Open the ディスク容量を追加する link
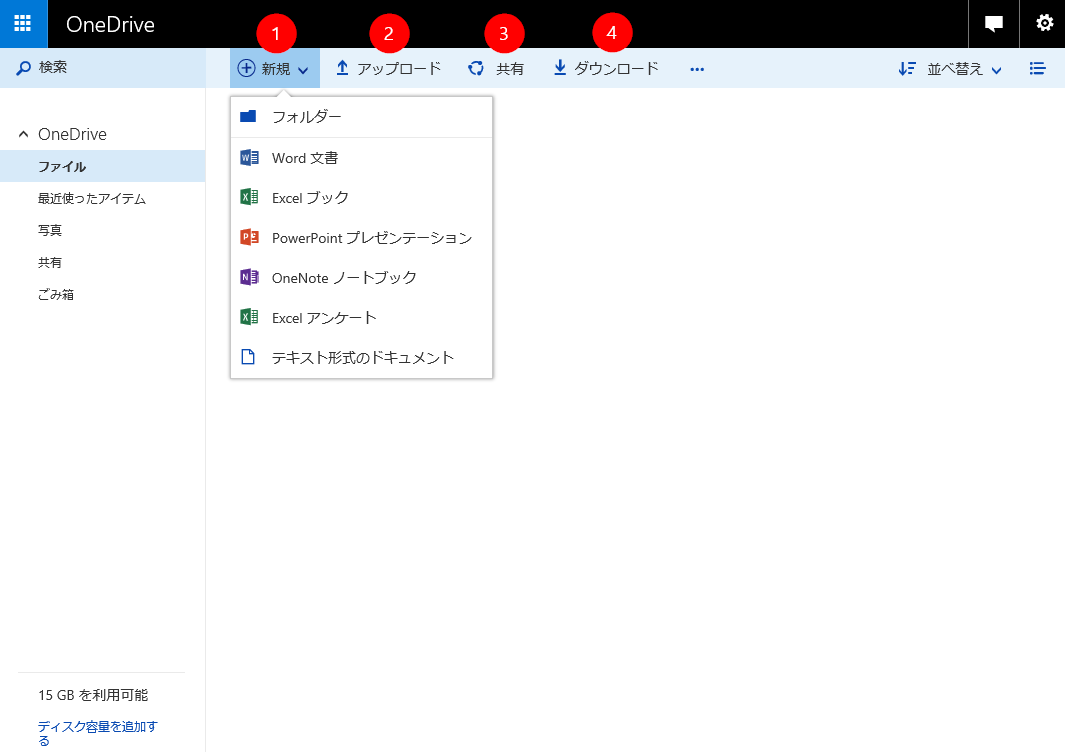 [x=97, y=733]
